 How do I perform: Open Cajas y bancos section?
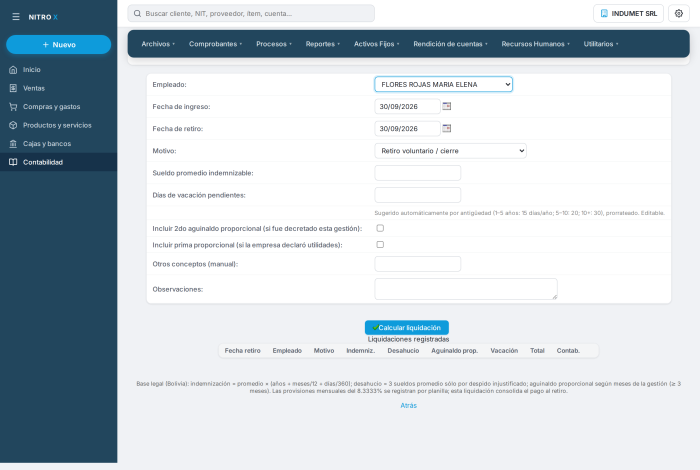tap(58, 144)
